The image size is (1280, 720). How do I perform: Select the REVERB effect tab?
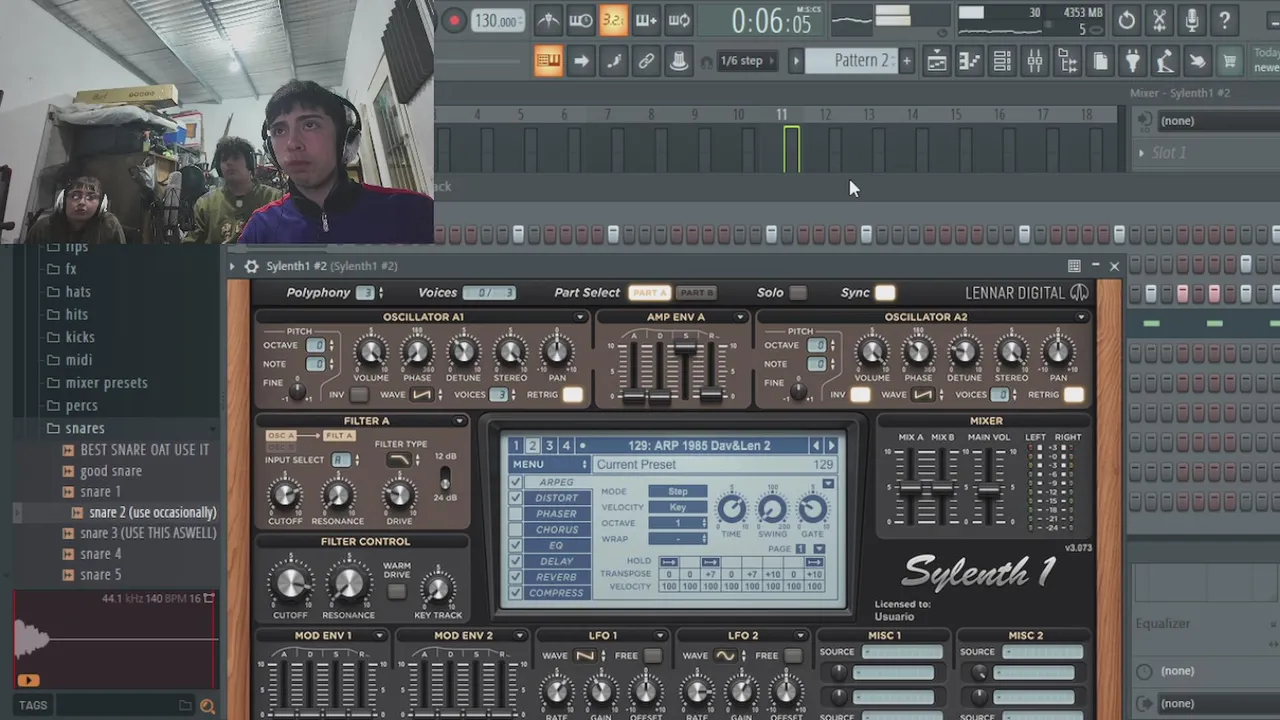tap(556, 577)
